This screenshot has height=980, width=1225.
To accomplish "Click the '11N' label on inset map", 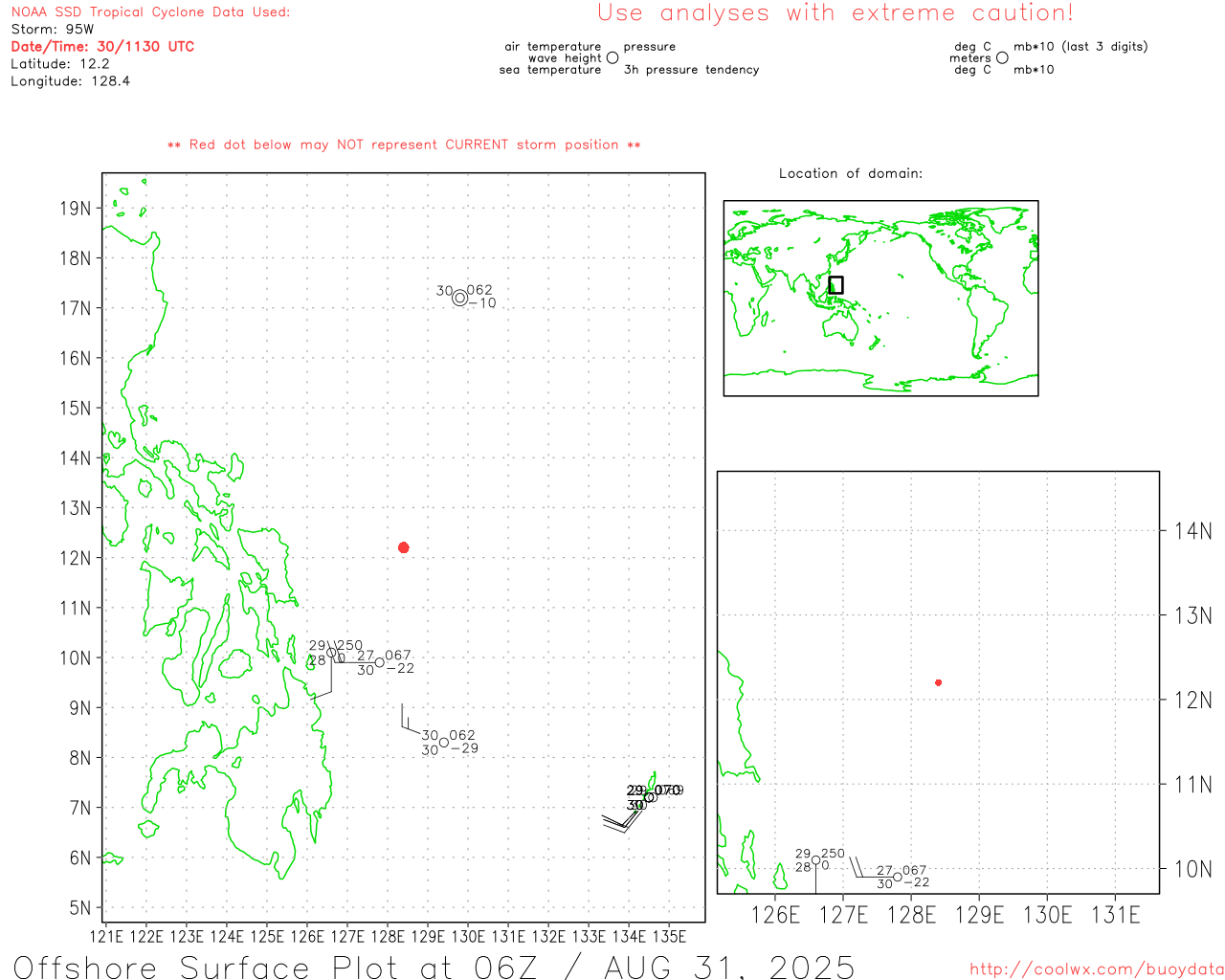I will pyautogui.click(x=1193, y=785).
